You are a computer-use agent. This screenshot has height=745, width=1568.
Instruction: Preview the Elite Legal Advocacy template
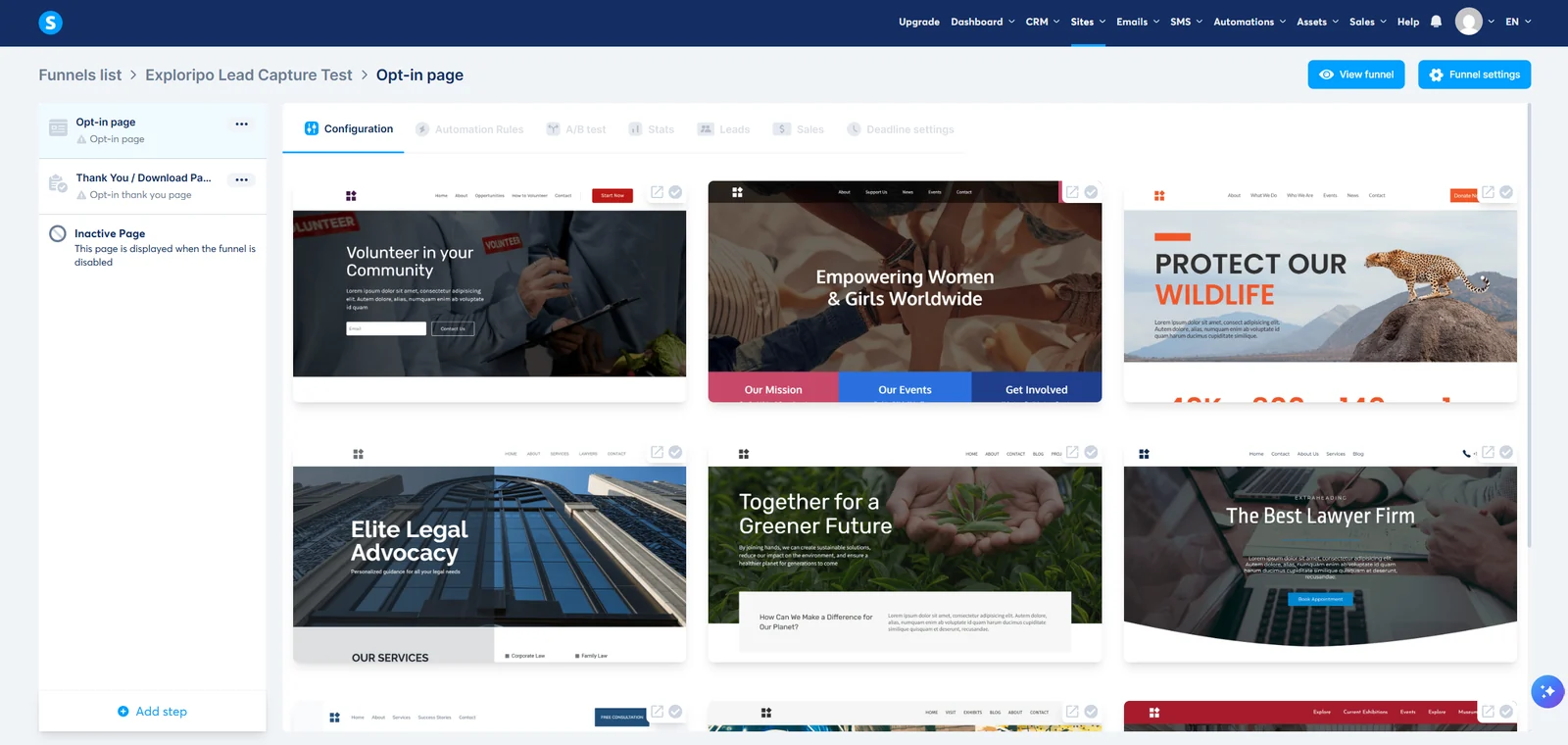tap(657, 452)
